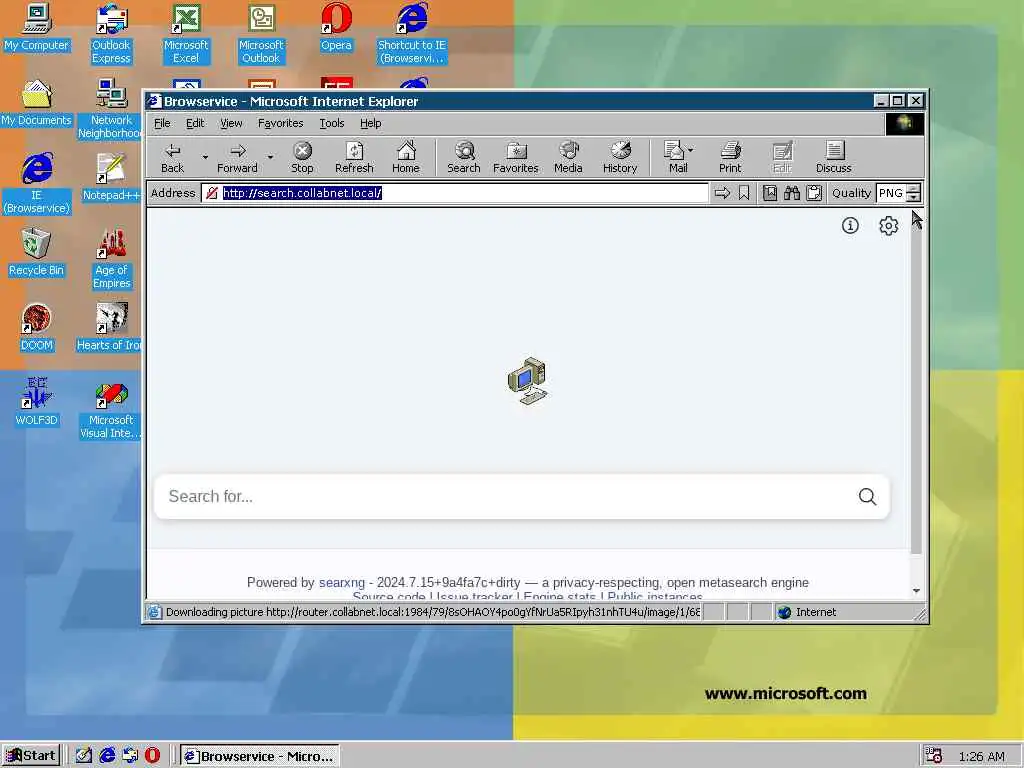Viewport: 1024px width, 768px height.
Task: Open the Tools menu
Action: coord(332,123)
